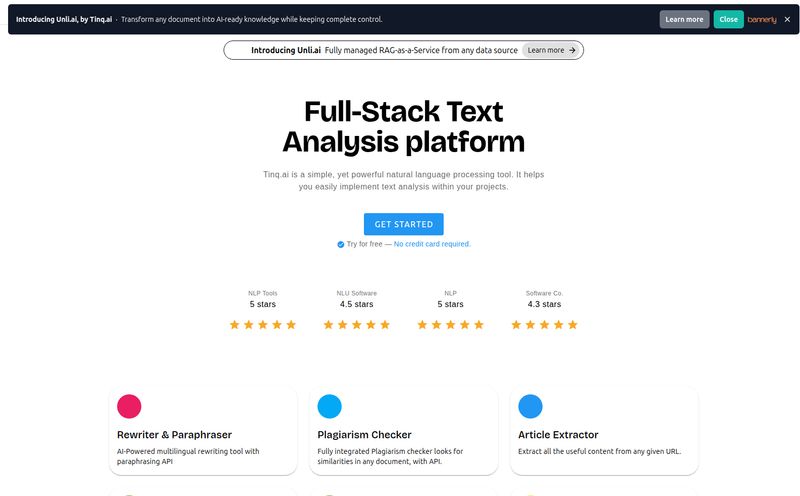
Task: Click 'Fully integrated Plagiarism checker' description
Action: [390, 456]
